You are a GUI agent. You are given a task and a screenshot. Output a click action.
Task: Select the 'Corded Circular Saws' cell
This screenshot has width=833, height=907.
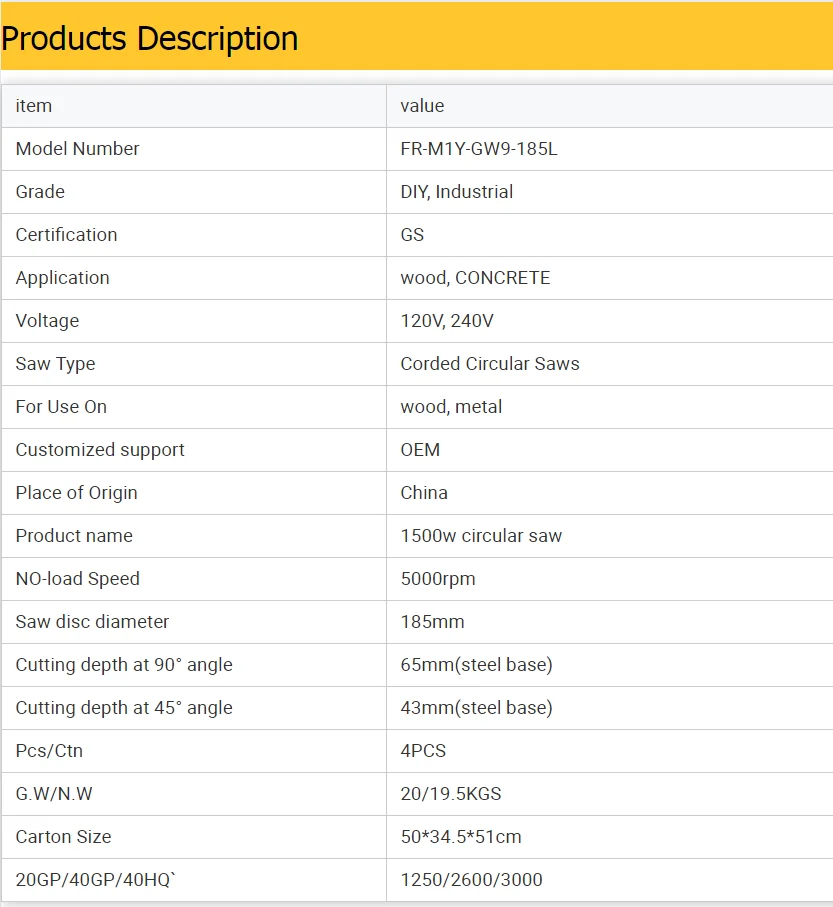(x=490, y=364)
